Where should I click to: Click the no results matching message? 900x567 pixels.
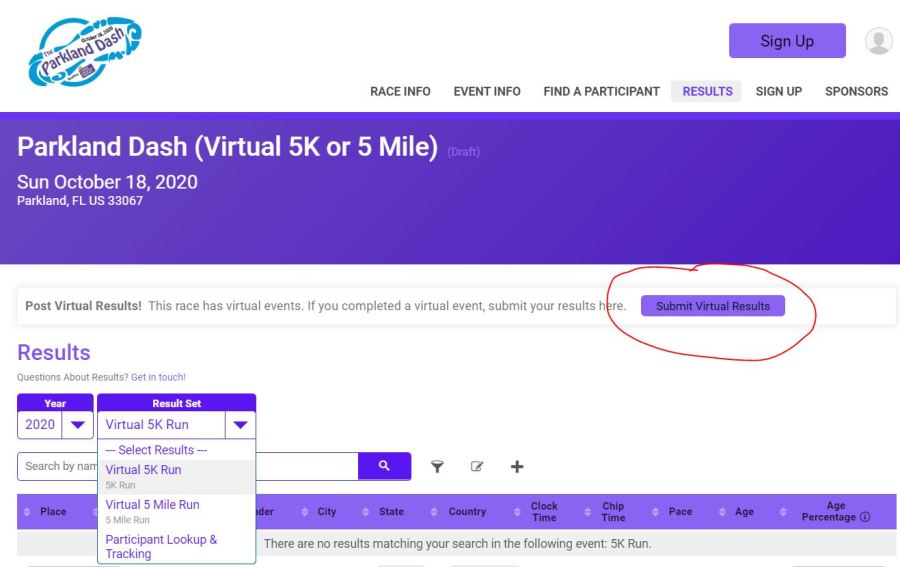[457, 543]
